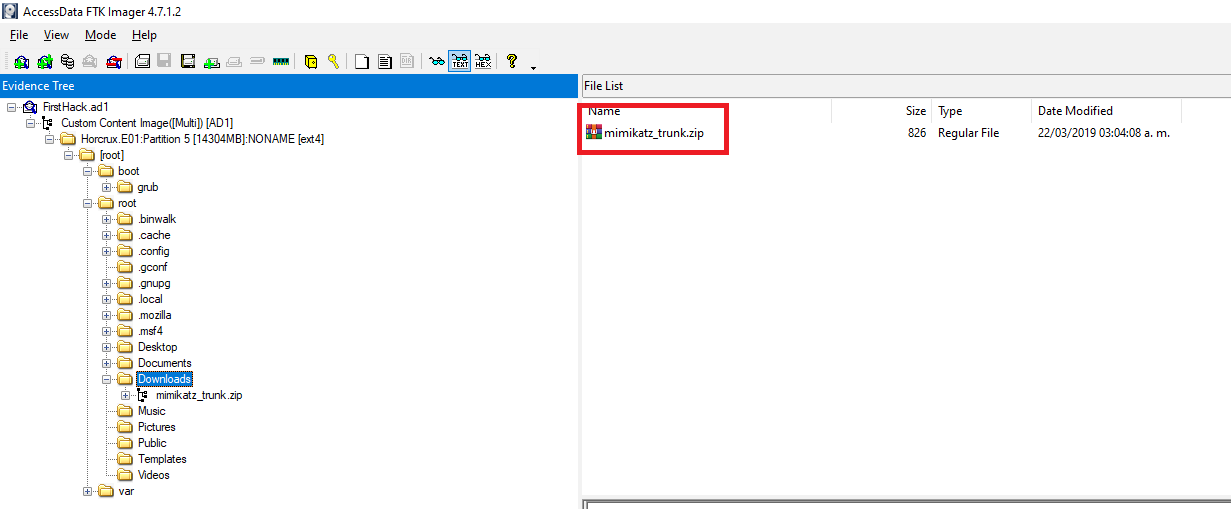The height and width of the screenshot is (509, 1231).
Task: Open the Mode menu
Action: point(100,35)
